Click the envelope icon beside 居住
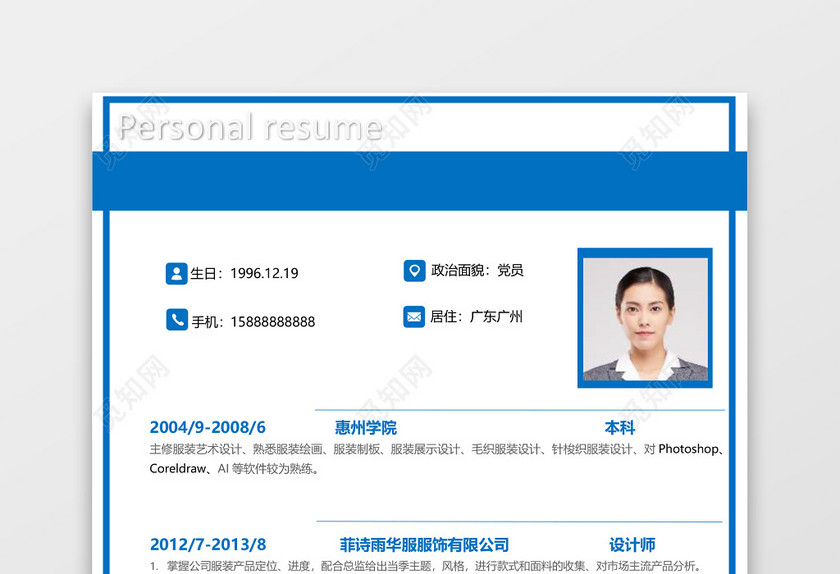 [x=414, y=317]
